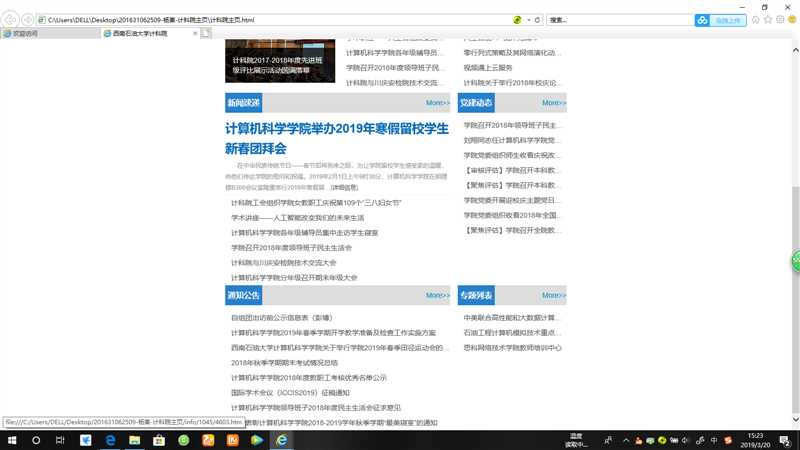
Task: Switch to active Internet Explorer taskbar icon
Action: pyautogui.click(x=281, y=440)
